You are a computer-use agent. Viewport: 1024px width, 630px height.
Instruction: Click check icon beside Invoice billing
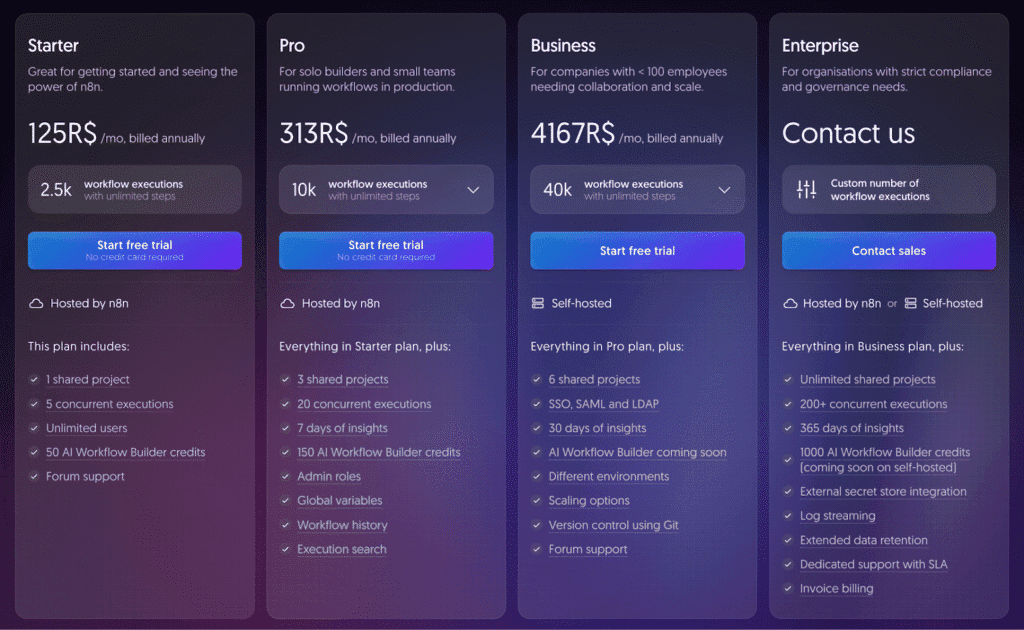coord(788,589)
